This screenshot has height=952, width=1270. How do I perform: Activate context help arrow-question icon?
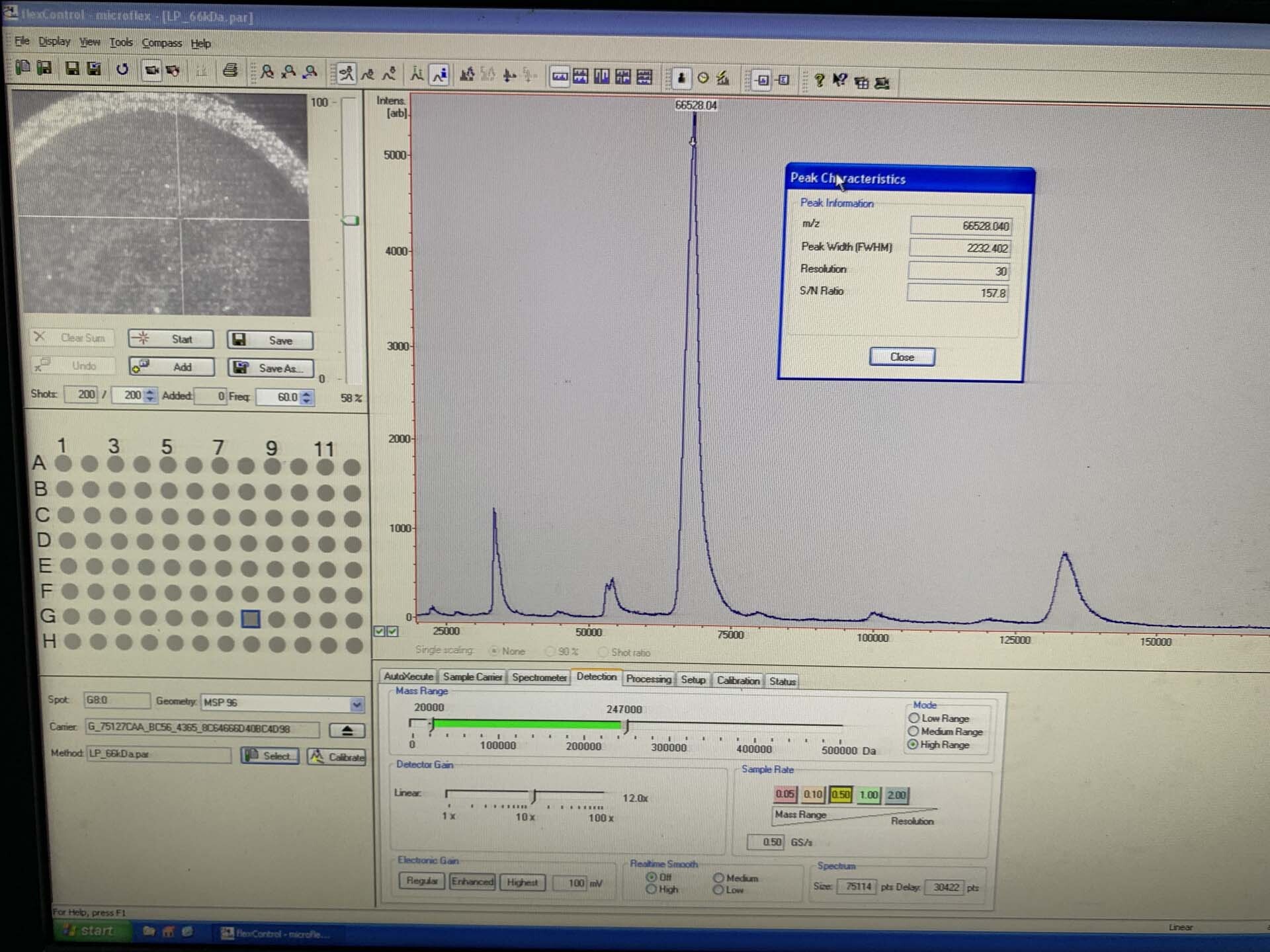pyautogui.click(x=840, y=81)
